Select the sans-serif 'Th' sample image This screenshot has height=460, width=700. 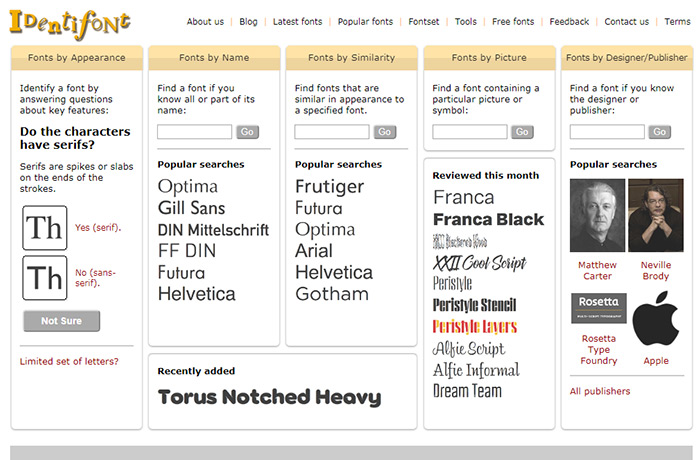(x=45, y=278)
